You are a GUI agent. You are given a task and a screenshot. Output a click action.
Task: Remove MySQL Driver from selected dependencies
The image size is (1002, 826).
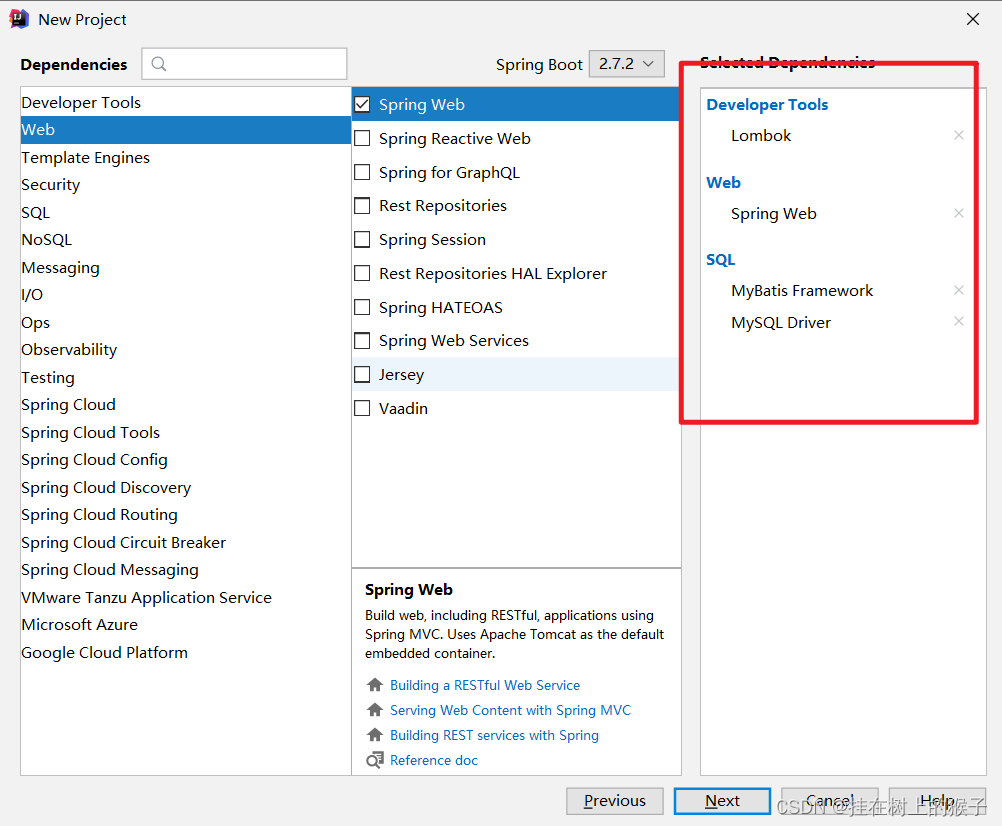(959, 321)
